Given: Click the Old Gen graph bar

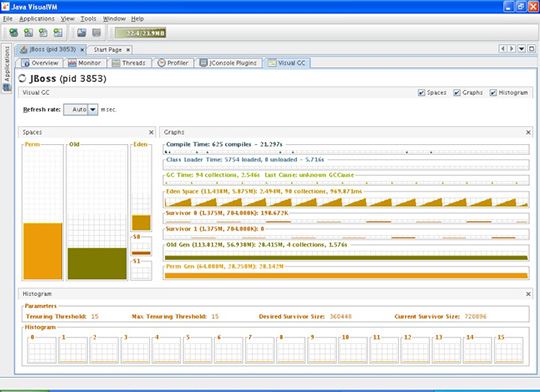Looking at the screenshot, I should (346, 258).
